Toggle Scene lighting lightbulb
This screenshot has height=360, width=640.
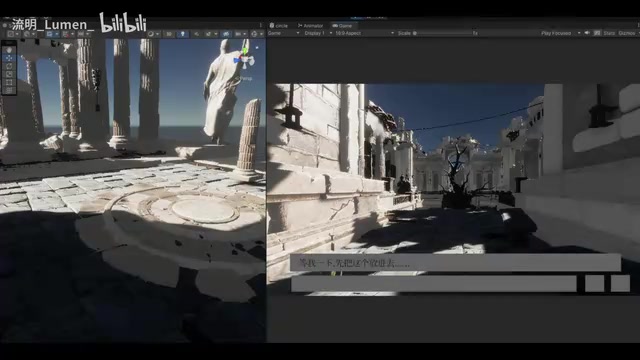click(182, 34)
